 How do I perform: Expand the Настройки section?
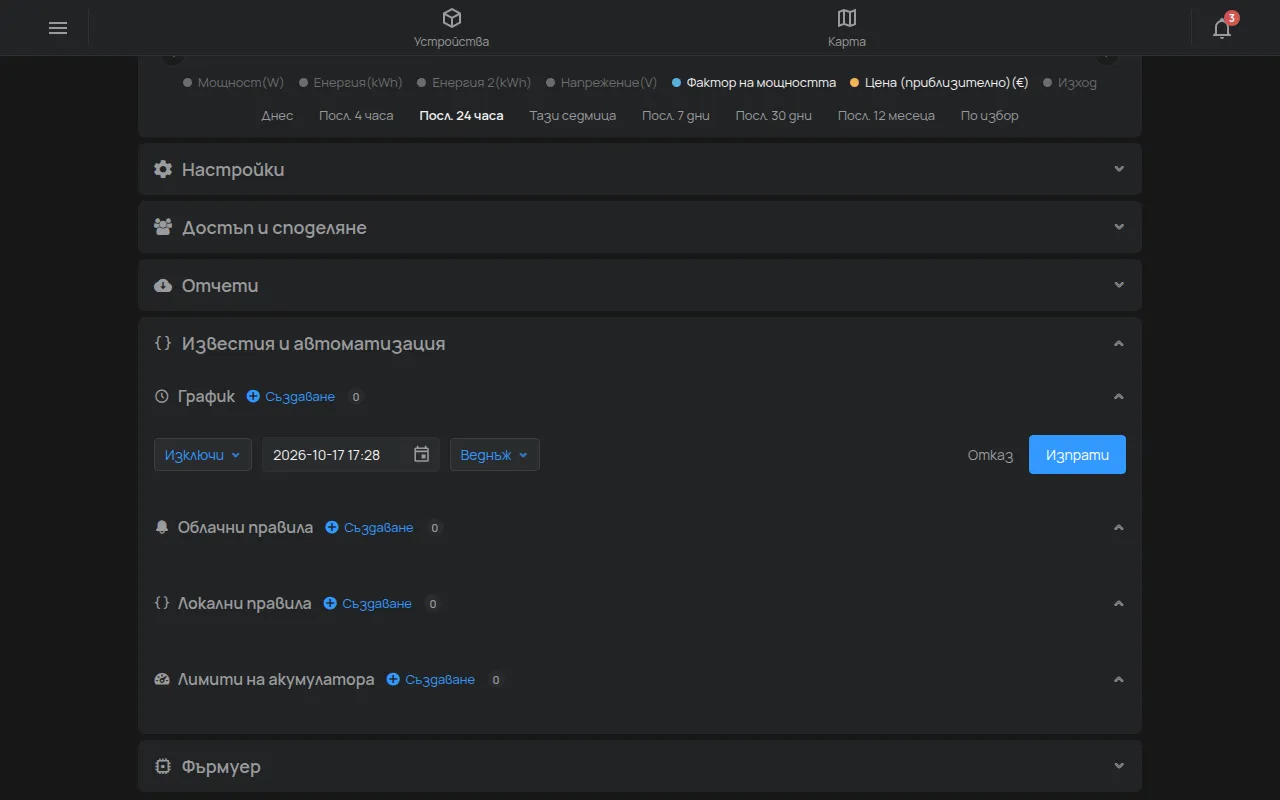640,169
